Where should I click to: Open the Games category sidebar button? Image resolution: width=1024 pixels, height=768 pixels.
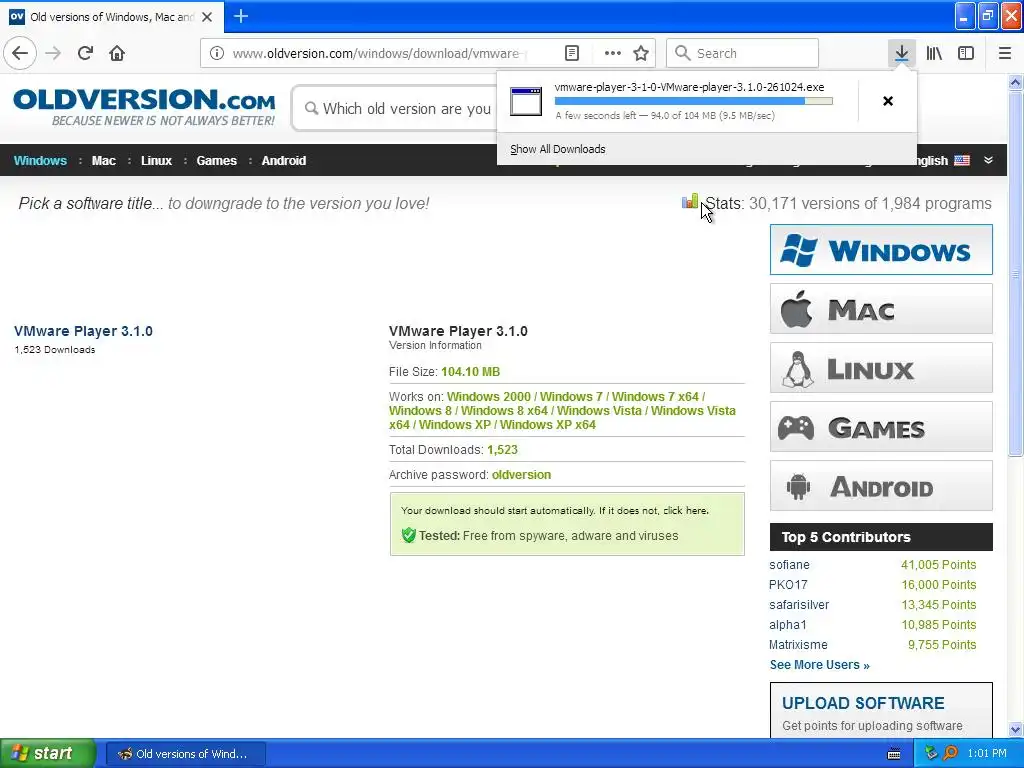[x=881, y=427]
